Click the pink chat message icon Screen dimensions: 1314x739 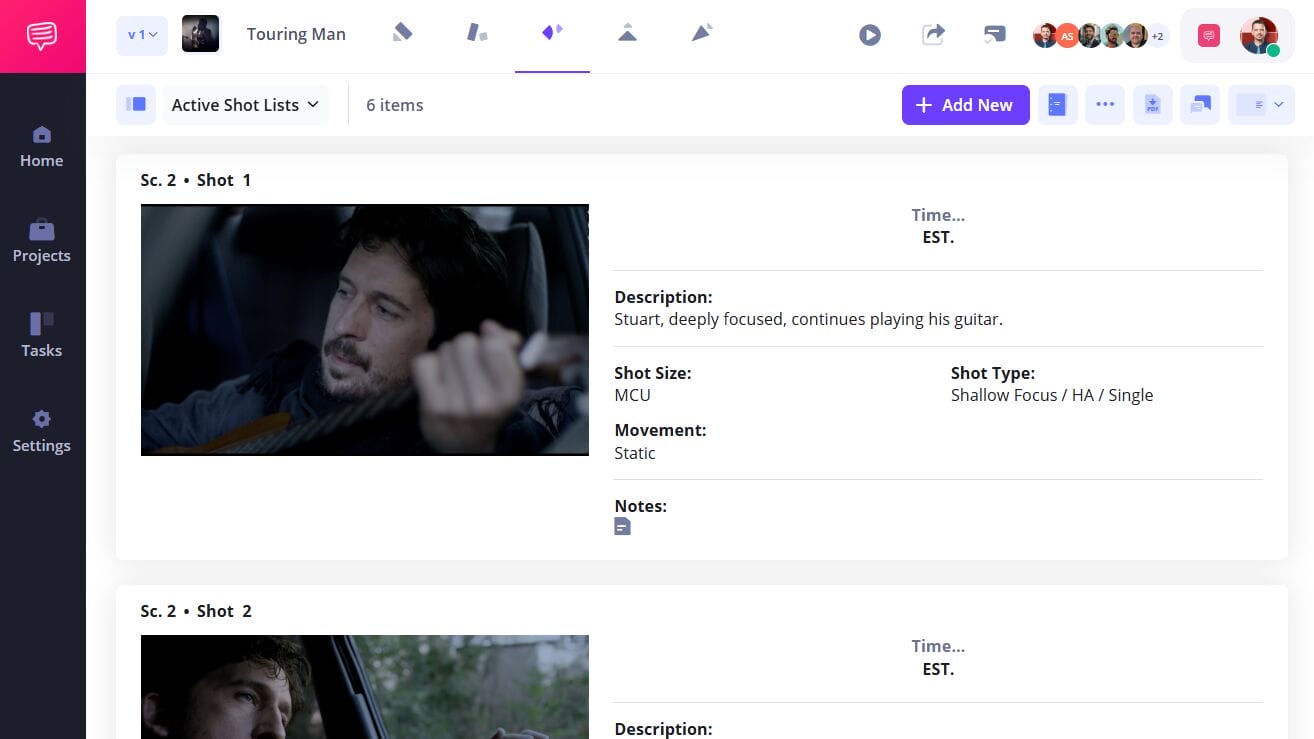pyautogui.click(x=1209, y=36)
